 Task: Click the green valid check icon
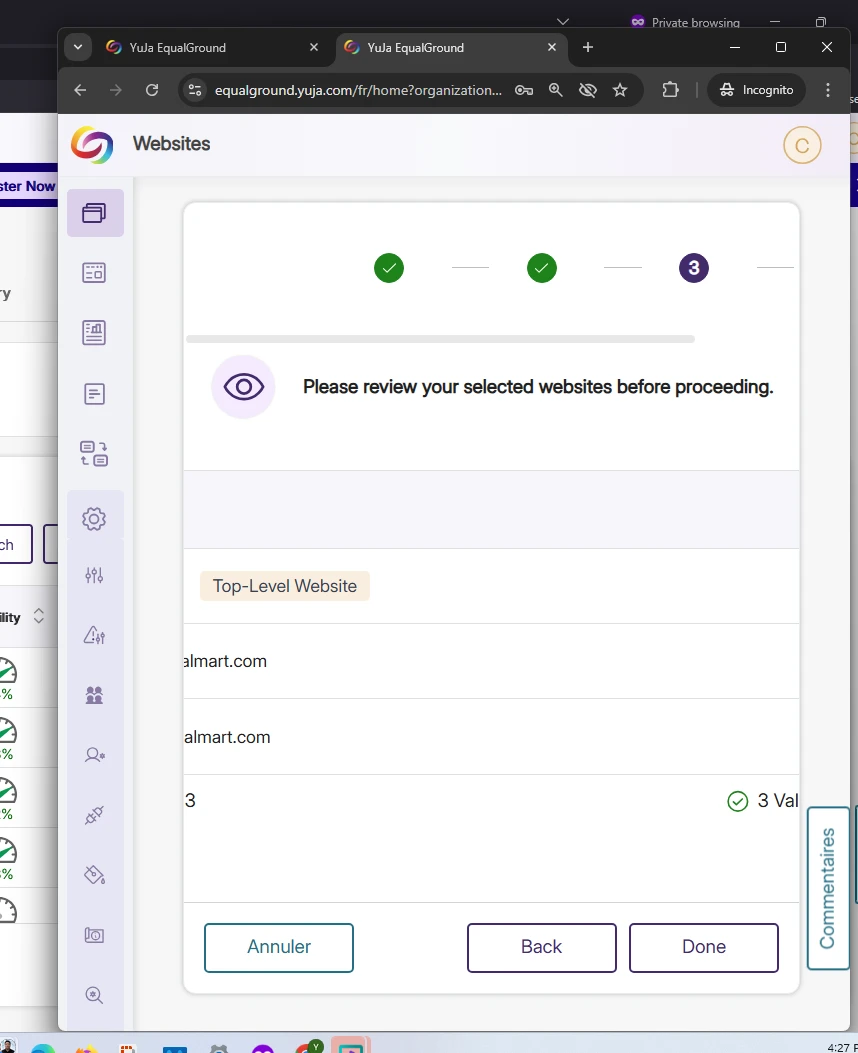737,801
